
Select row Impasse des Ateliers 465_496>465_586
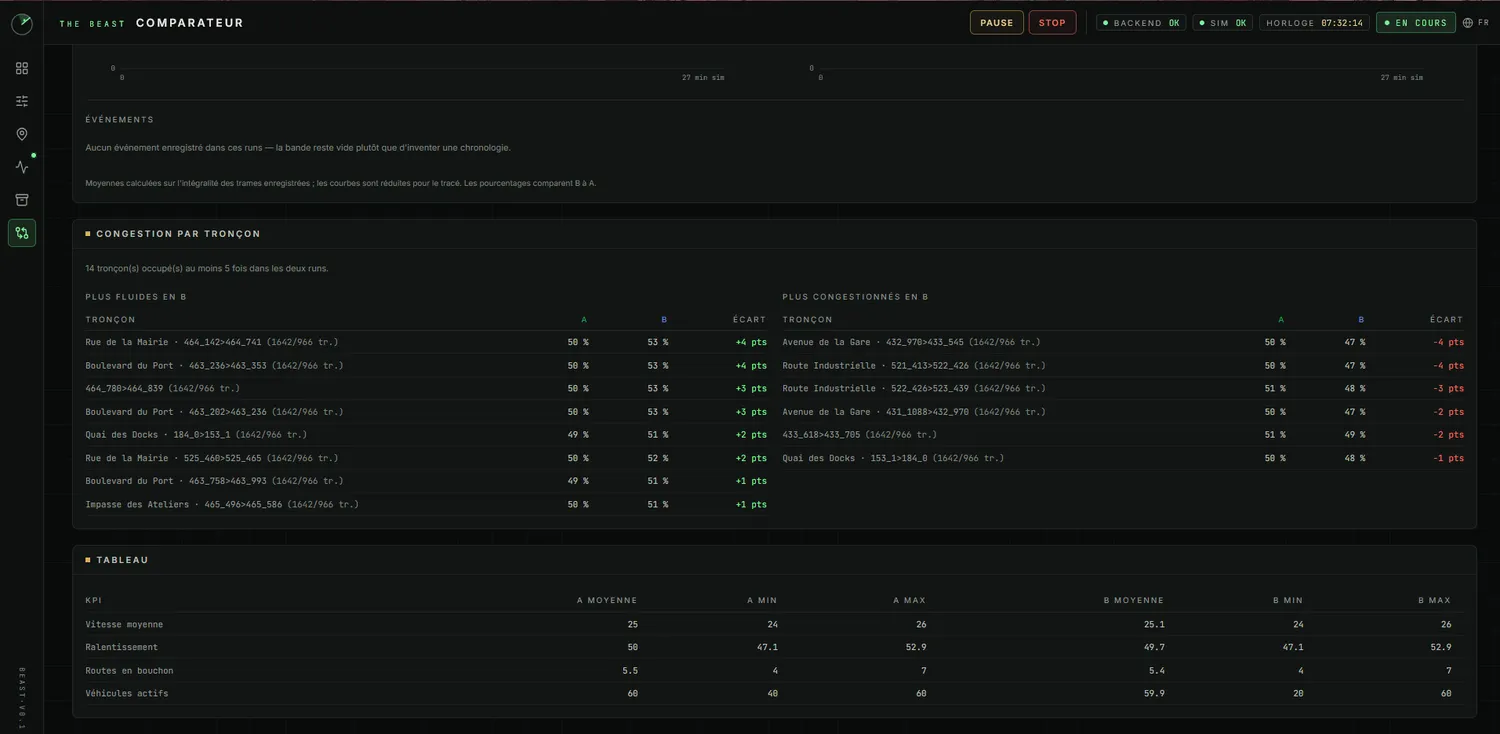point(426,504)
